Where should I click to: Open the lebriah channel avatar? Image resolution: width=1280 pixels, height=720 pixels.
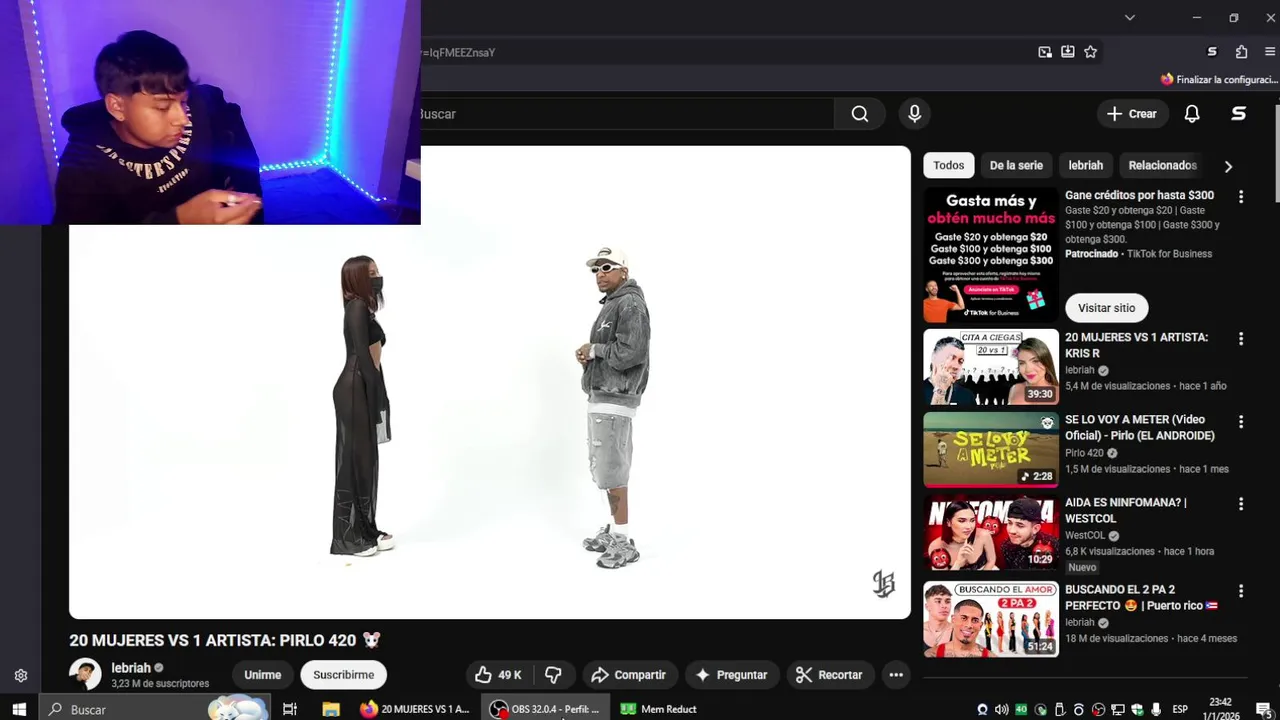85,674
